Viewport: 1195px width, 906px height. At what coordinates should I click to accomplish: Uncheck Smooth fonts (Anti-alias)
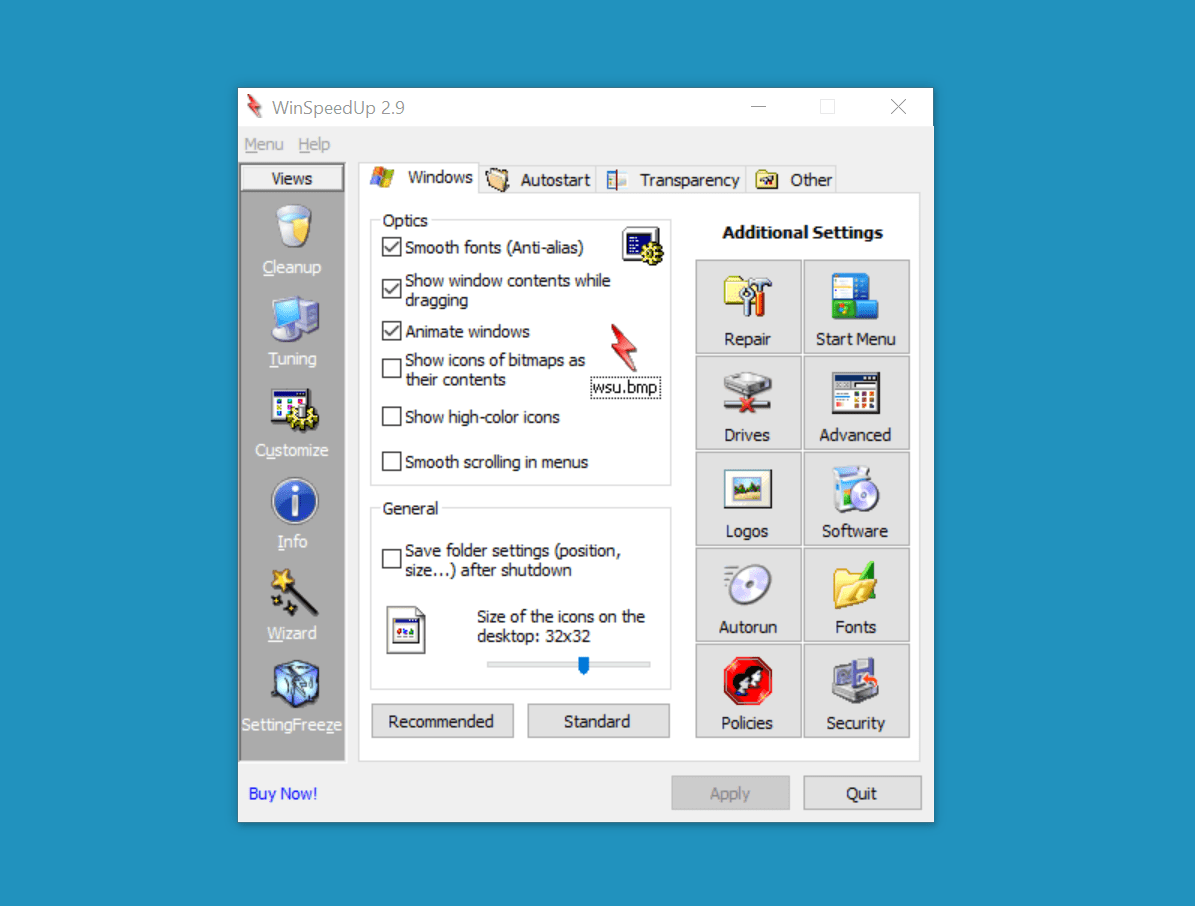pyautogui.click(x=391, y=248)
